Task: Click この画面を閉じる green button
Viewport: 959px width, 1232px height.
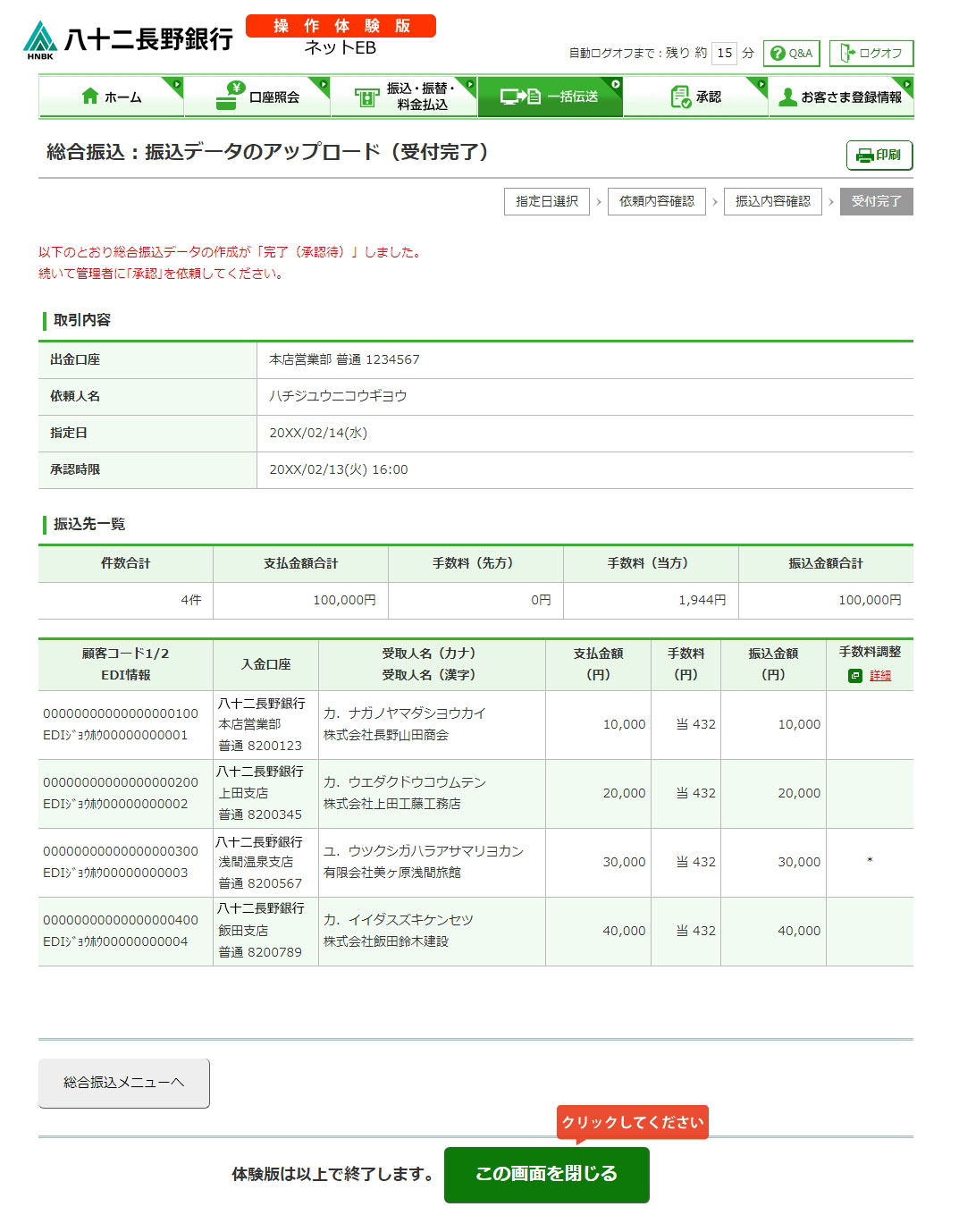Action: pyautogui.click(x=546, y=1174)
